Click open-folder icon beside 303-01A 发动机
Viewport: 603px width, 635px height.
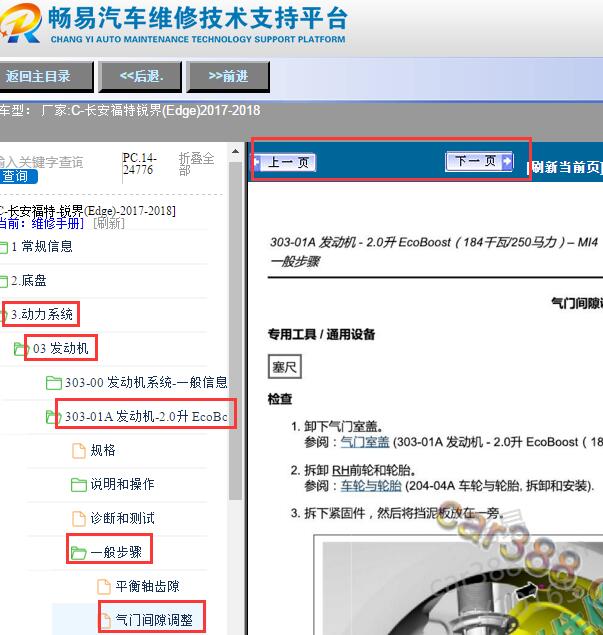tap(53, 417)
